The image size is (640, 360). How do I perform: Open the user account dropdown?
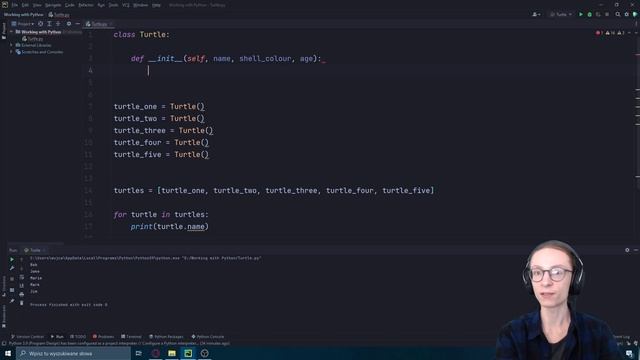(536, 14)
